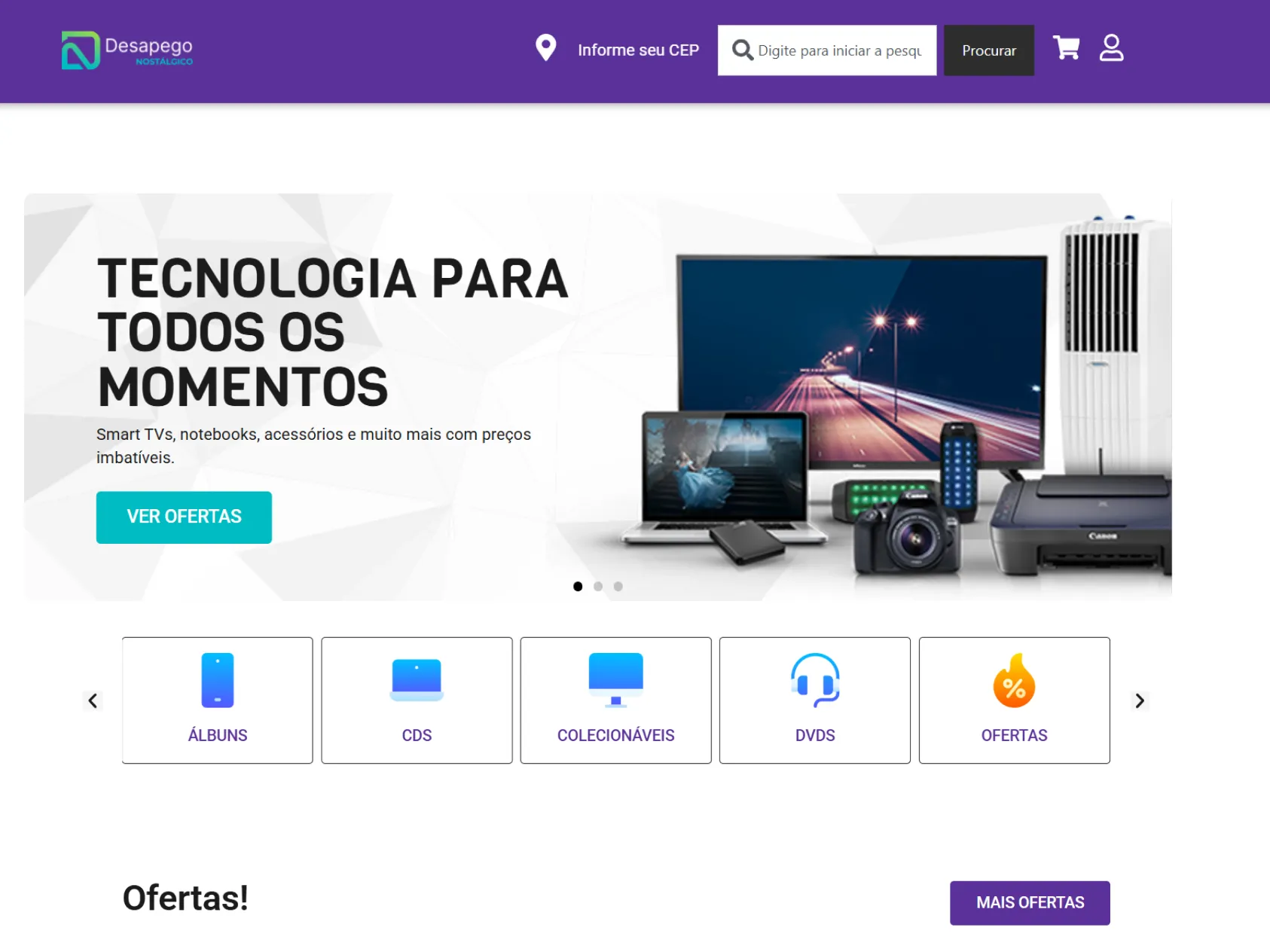Switch to the second banner slide dot
Screen dimensions: 1270x952
coord(598,586)
